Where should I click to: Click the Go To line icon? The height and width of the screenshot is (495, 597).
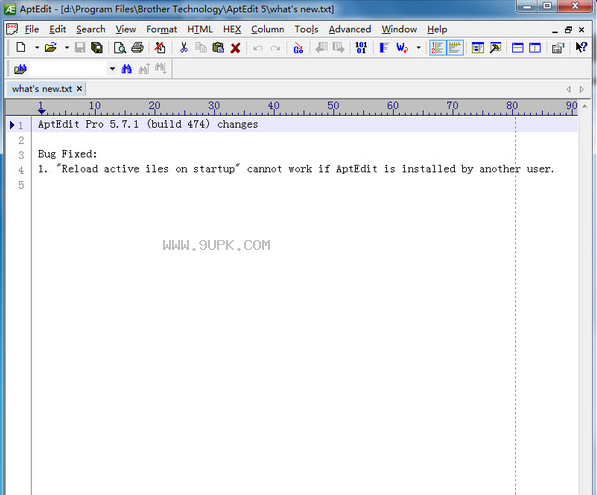tap(298, 48)
